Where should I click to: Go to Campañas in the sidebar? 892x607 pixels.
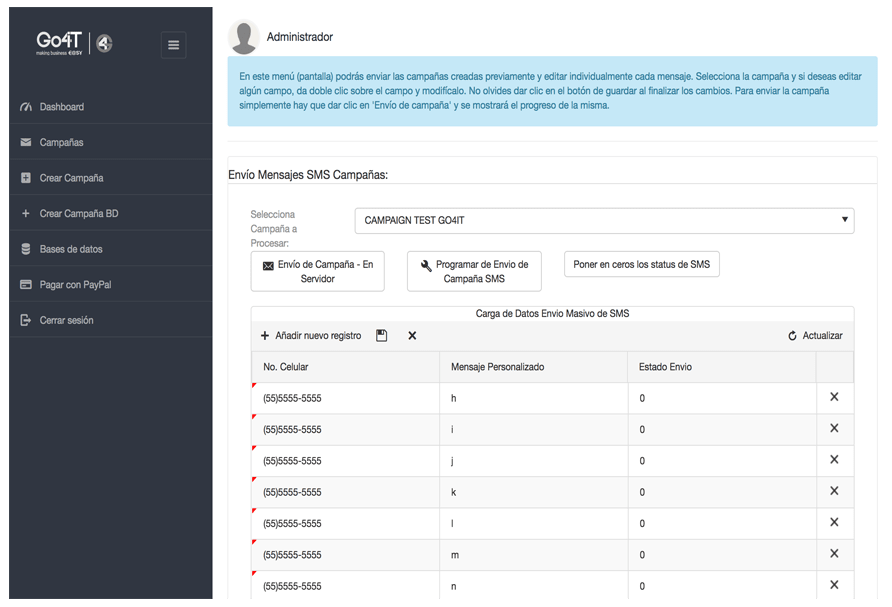click(61, 143)
